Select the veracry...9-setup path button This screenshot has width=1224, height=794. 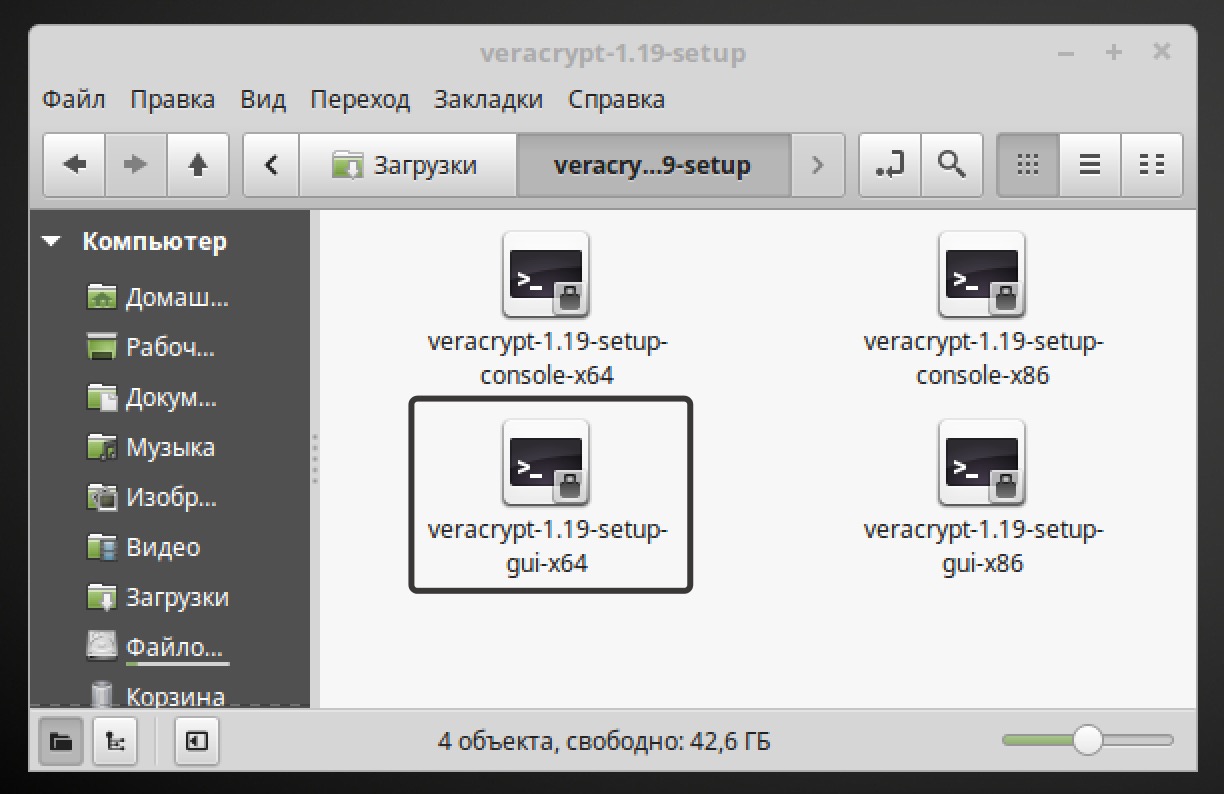653,165
